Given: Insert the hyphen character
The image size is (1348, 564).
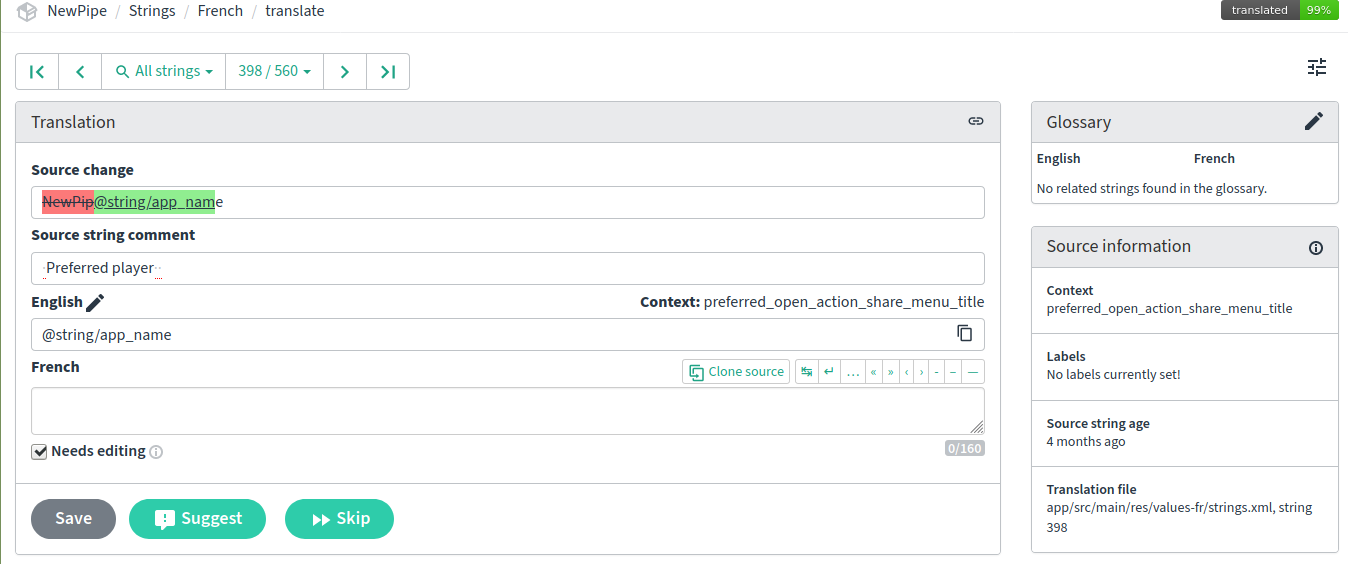Looking at the screenshot, I should click(936, 372).
